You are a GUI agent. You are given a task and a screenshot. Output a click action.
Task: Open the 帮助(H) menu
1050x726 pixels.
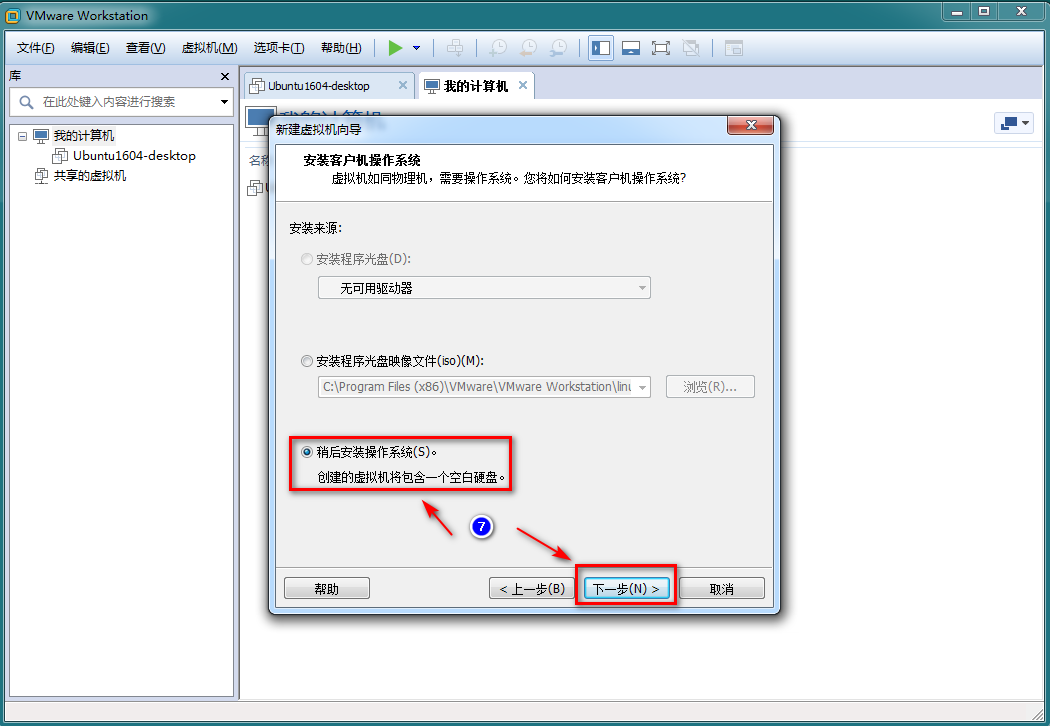(x=341, y=48)
